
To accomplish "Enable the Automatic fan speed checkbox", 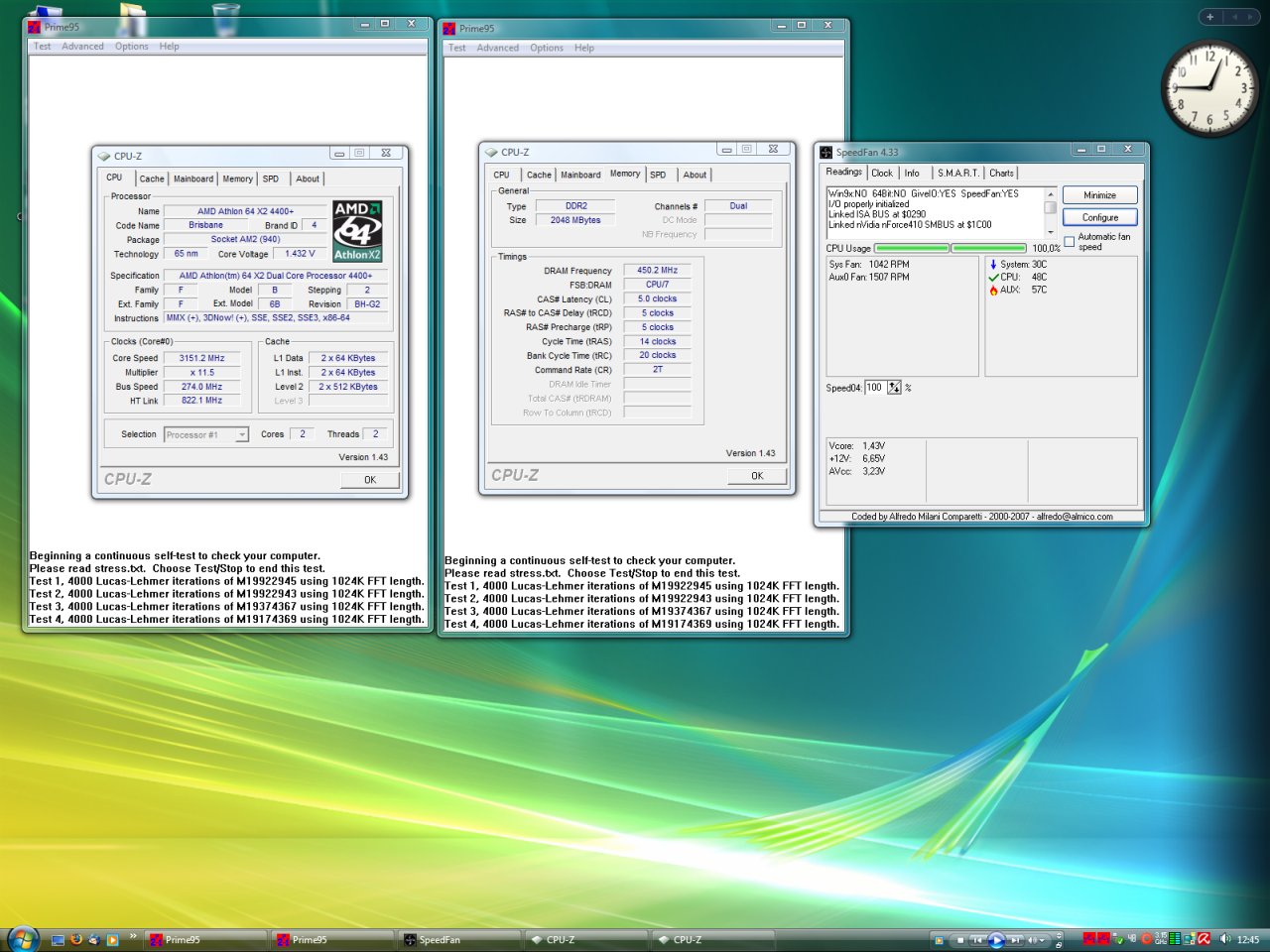I will 1070,241.
